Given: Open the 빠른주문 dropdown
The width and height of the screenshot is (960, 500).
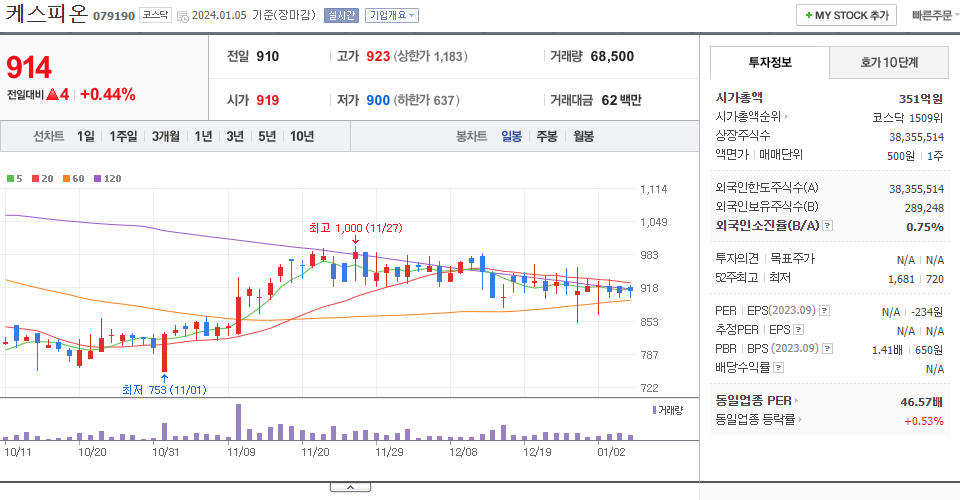Looking at the screenshot, I should tap(935, 15).
